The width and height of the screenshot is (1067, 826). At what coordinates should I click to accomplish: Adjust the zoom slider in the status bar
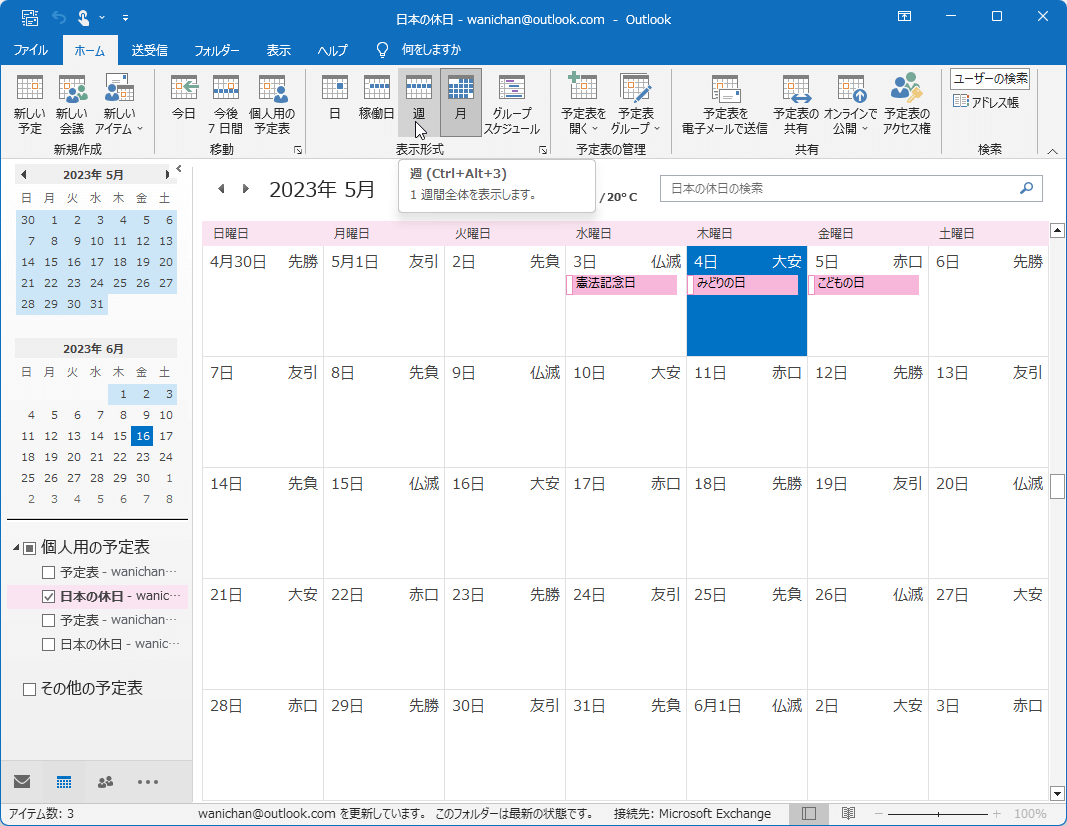tap(938, 814)
